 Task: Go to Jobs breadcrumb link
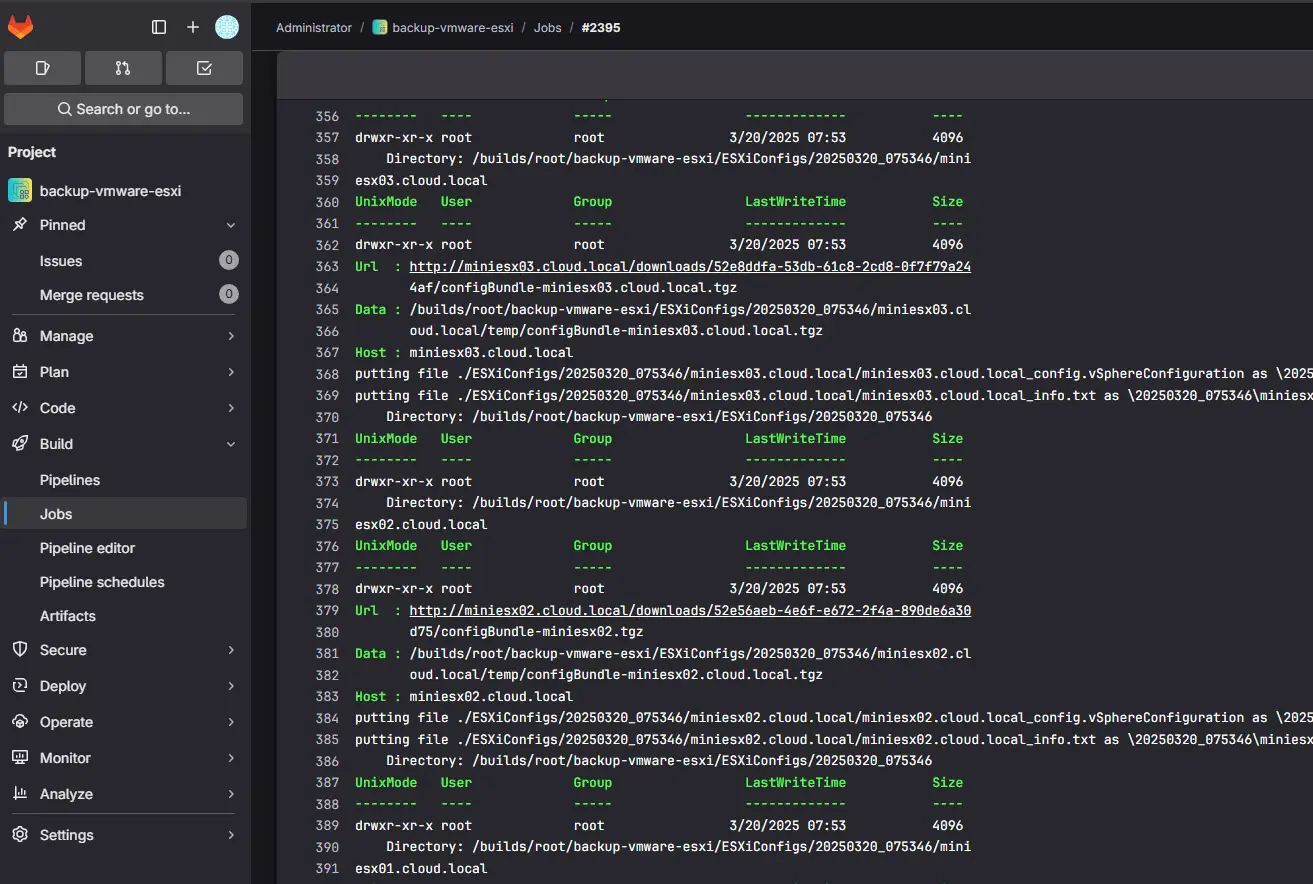pos(547,28)
